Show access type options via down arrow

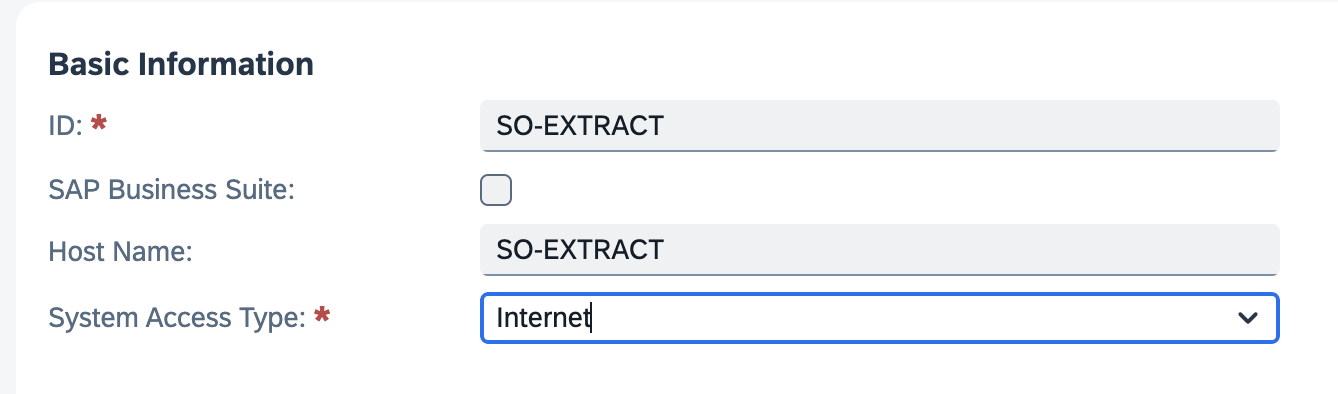tap(1246, 318)
